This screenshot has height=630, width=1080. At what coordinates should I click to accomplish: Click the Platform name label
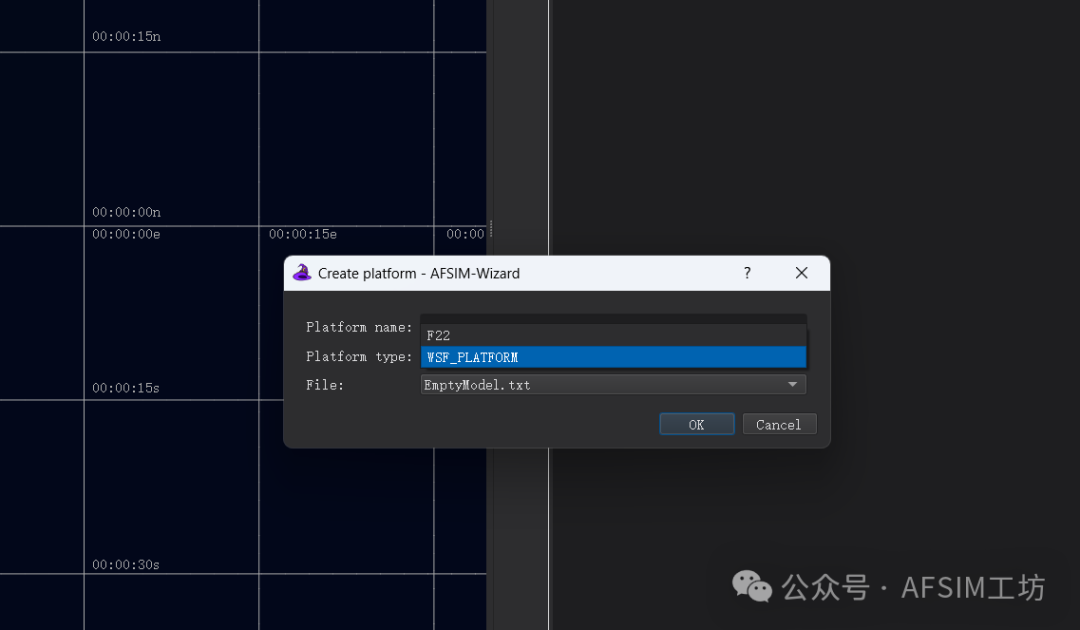point(359,327)
